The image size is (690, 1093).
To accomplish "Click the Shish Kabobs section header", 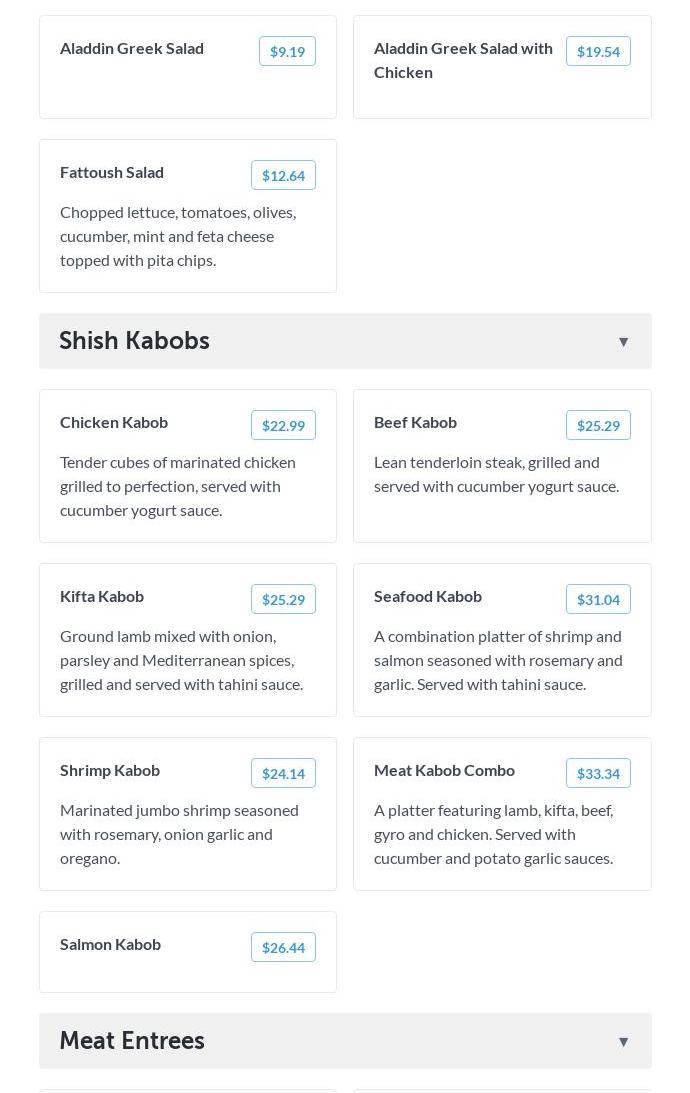I will [135, 341].
